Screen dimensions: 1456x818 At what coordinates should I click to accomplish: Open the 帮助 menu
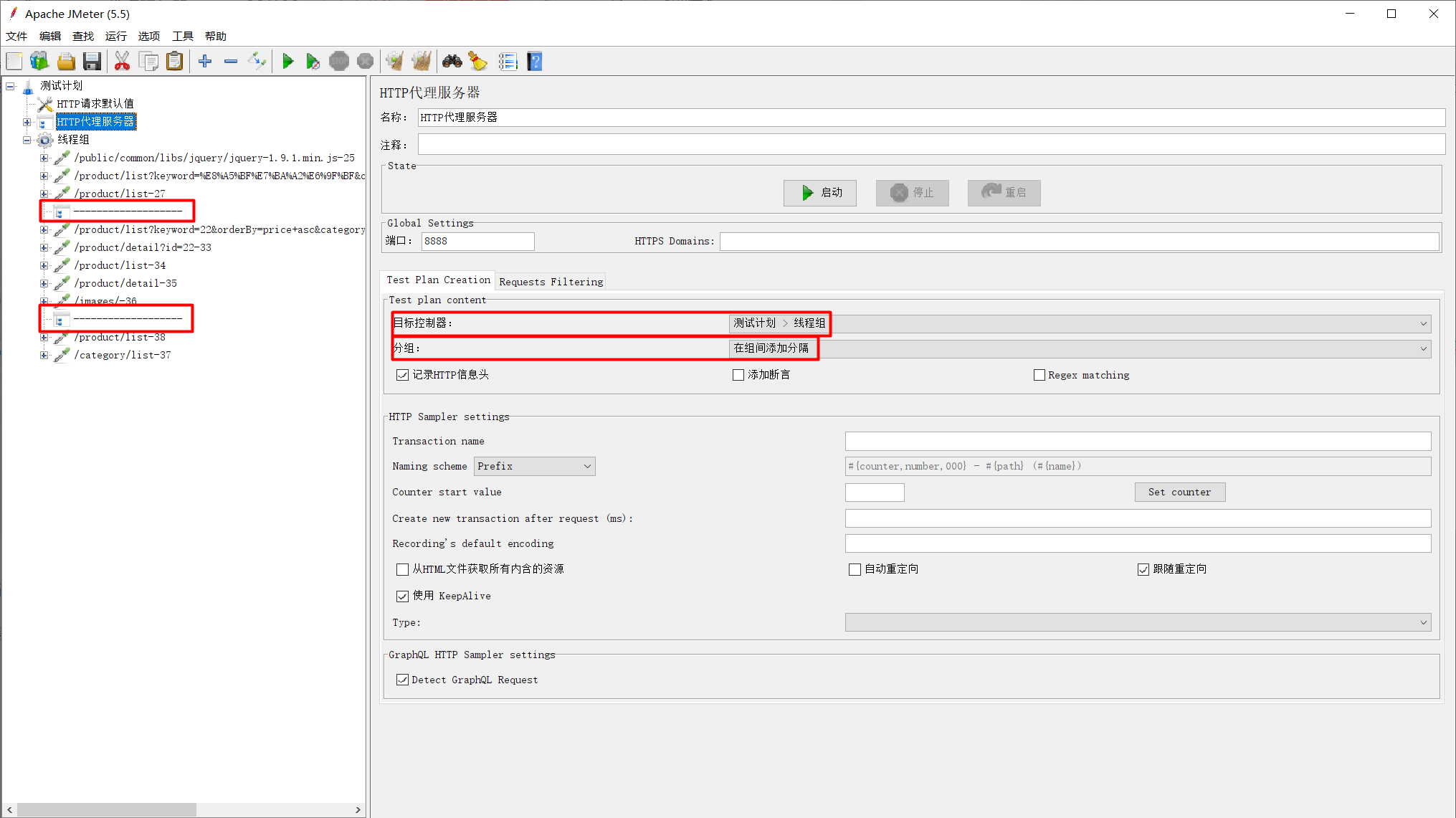pyautogui.click(x=216, y=37)
